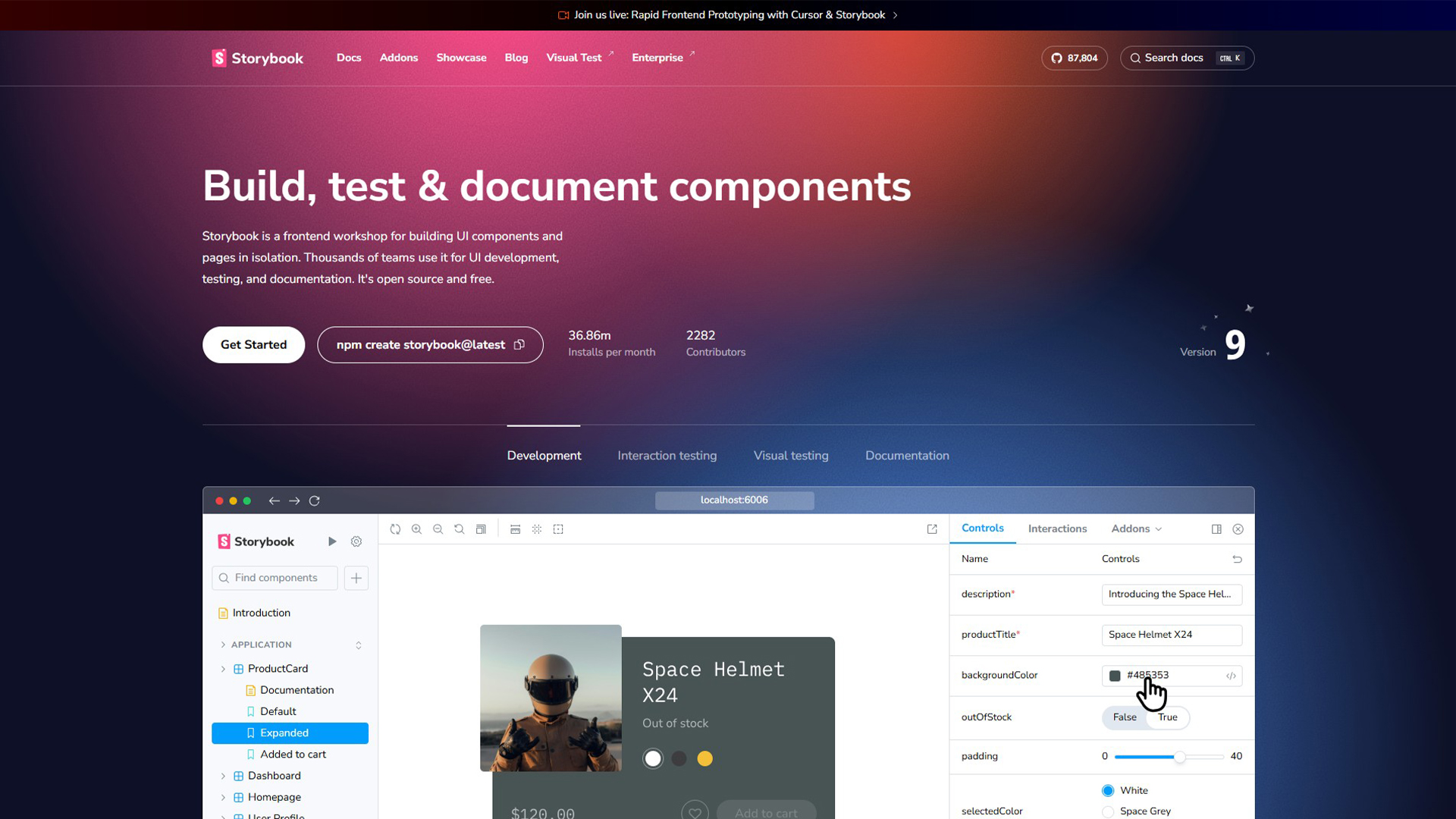Expand the Dashboard tree node
This screenshot has height=819, width=1456.
(x=223, y=776)
